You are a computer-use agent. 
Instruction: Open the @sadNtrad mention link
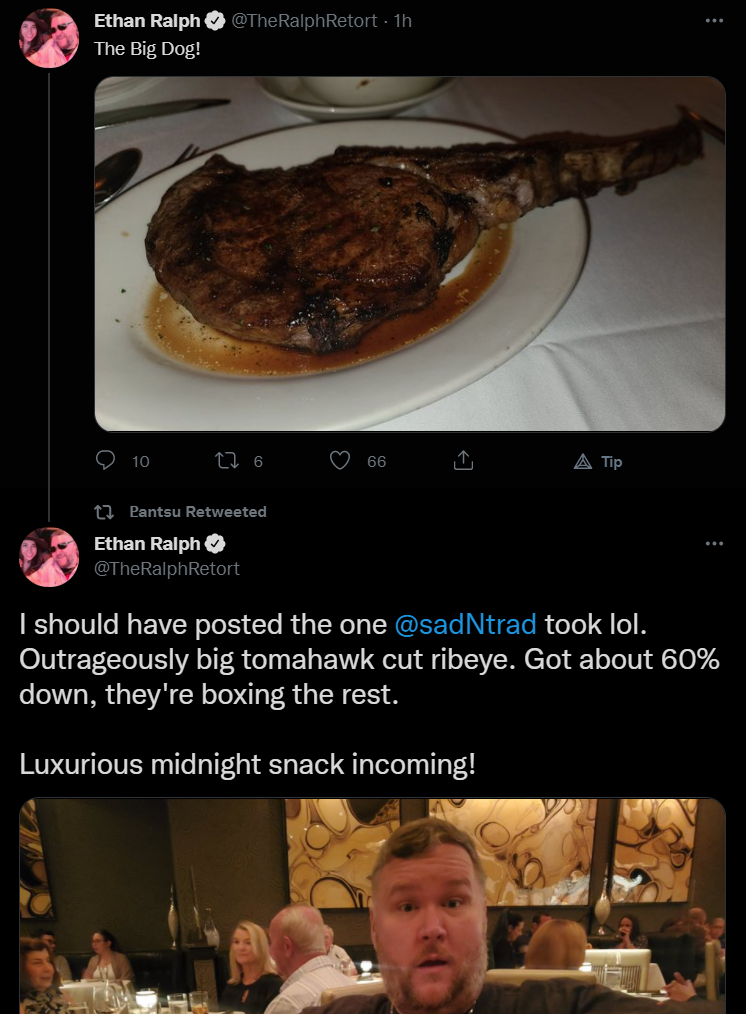[x=465, y=625]
